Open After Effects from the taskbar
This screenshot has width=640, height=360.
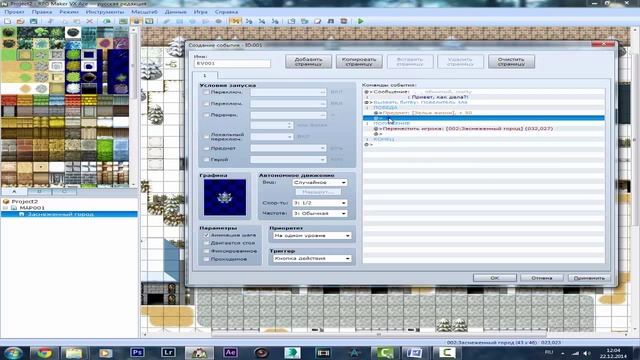(x=230, y=352)
